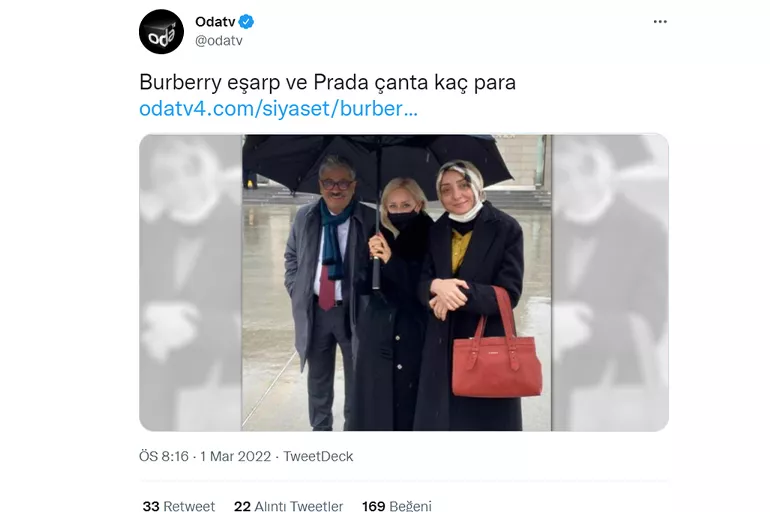Open the odatv4.com/siyaset article link
Screen dimensions: 770x512
pyautogui.click(x=278, y=108)
